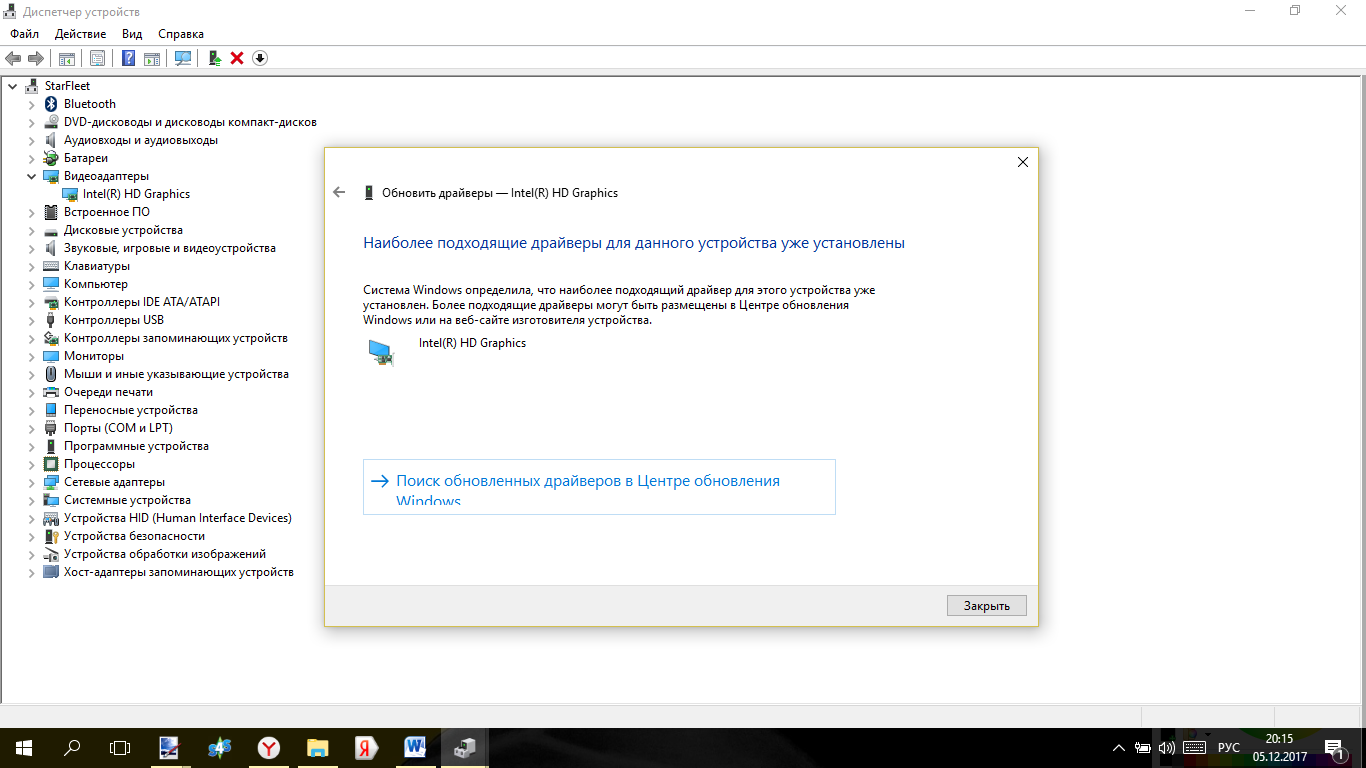1366x768 pixels.
Task: Expand Аудиовходы и аудиовыходы category
Action: tap(31, 140)
